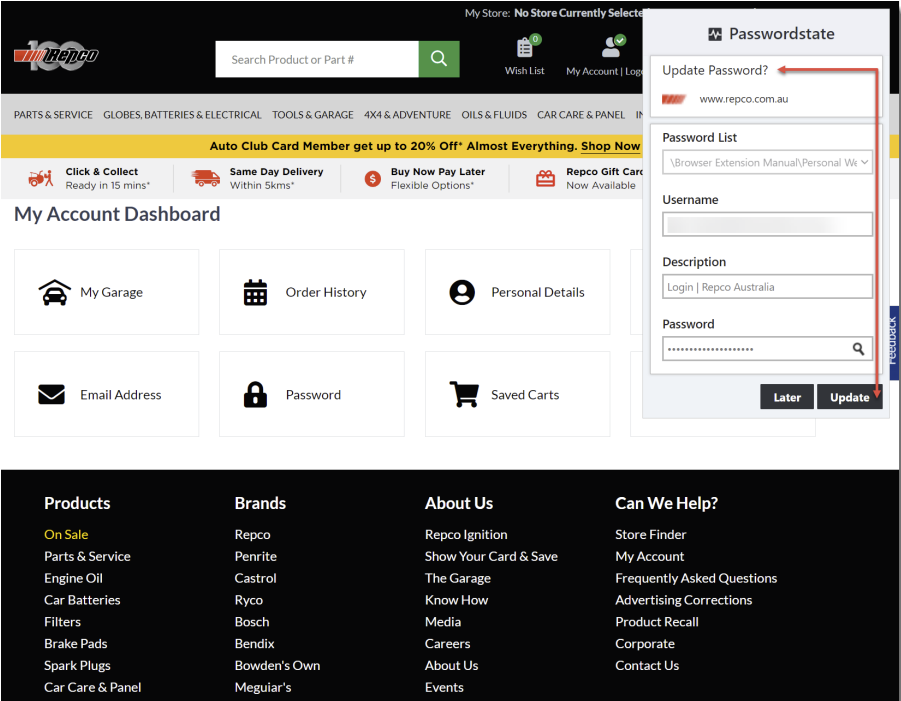Click the Bowden's Own brand link
Screen dimensions: 901x701
[277, 665]
